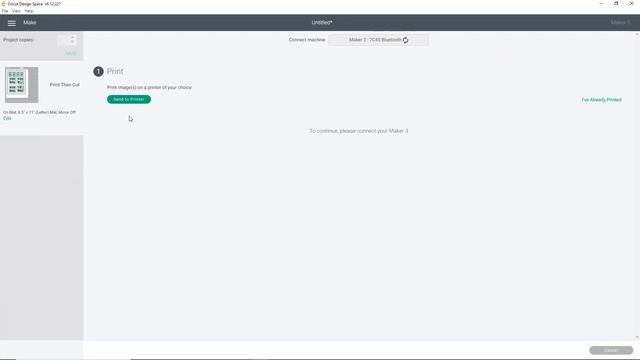Image resolution: width=640 pixels, height=360 pixels.
Task: Click the Print Then Cut label
Action: tap(64, 84)
